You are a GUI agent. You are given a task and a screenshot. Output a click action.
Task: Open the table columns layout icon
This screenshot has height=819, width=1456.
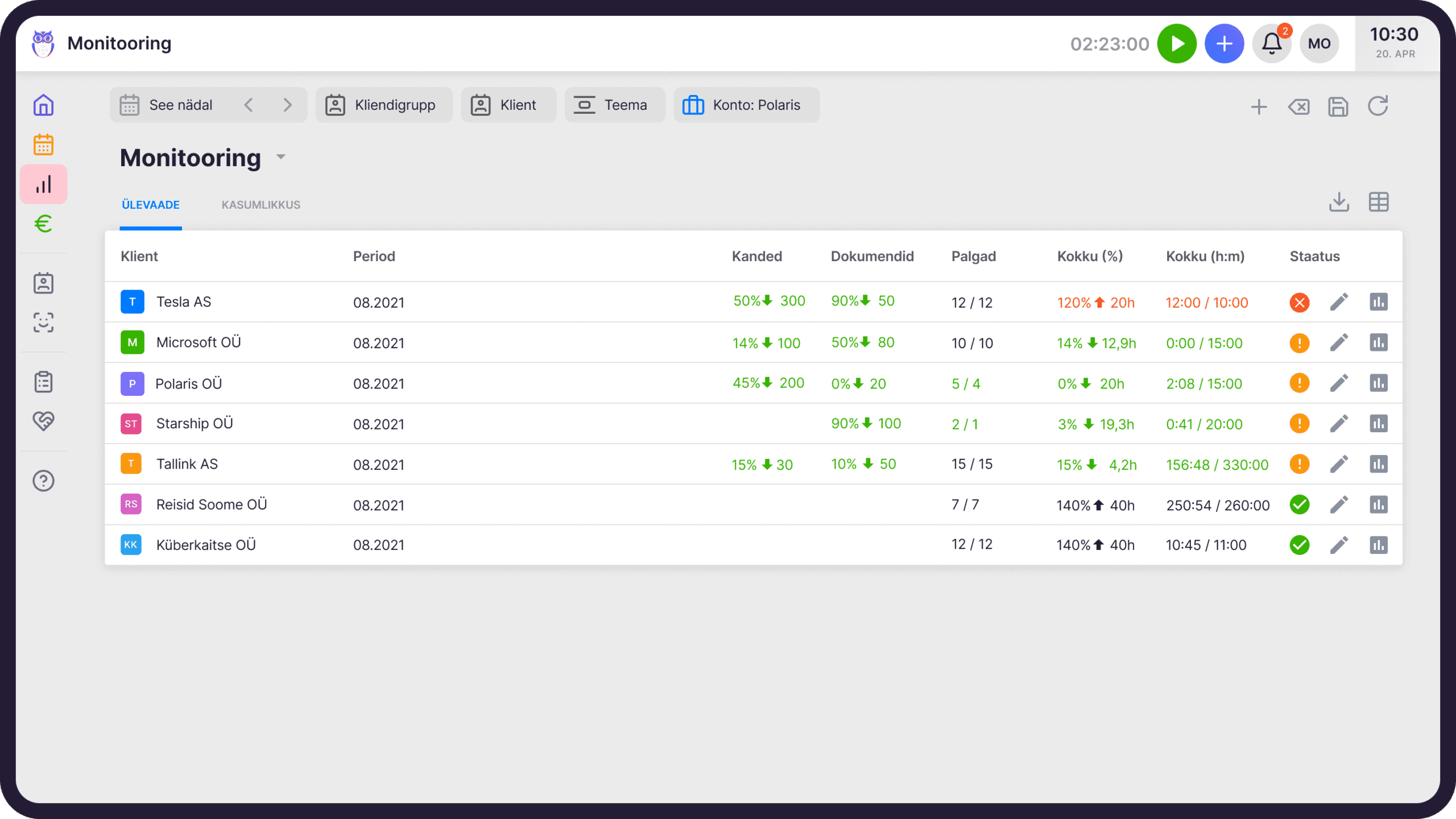coord(1379,202)
